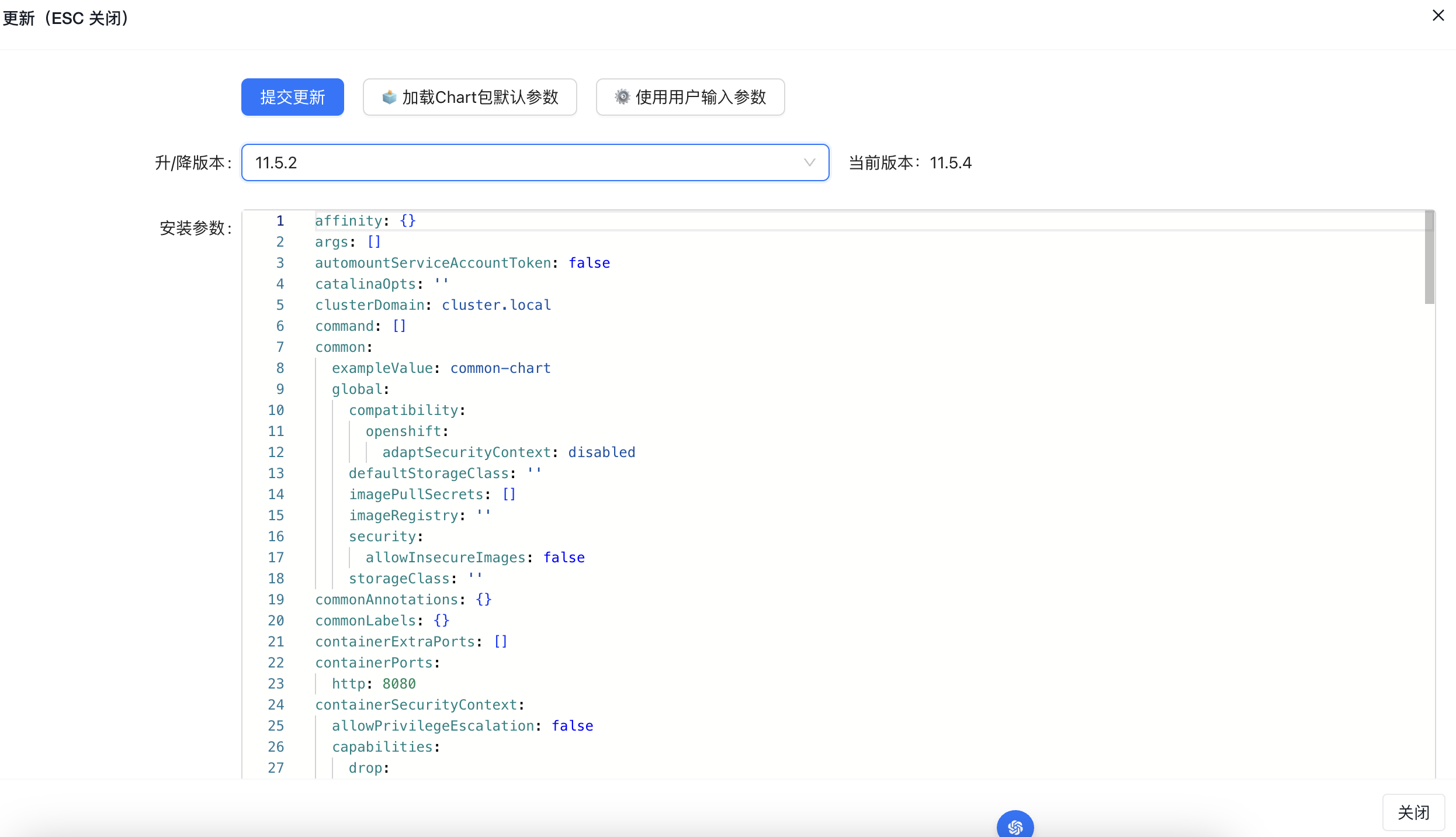This screenshot has height=837, width=1456.
Task: Click the editor vertical scrollbar thumb
Action: [x=1429, y=257]
